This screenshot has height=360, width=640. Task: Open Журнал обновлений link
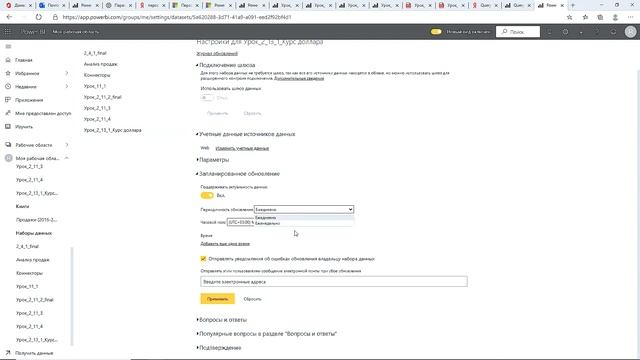pyautogui.click(x=217, y=53)
